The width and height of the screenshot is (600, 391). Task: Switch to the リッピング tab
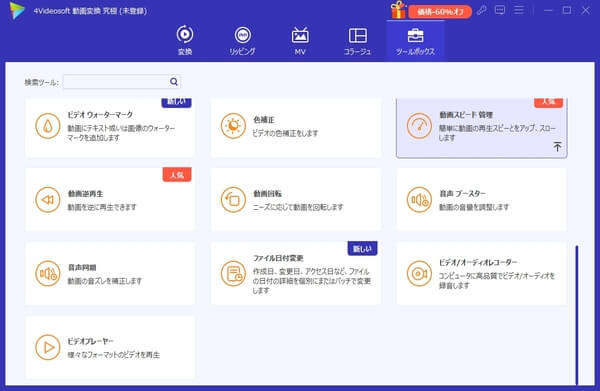242,40
